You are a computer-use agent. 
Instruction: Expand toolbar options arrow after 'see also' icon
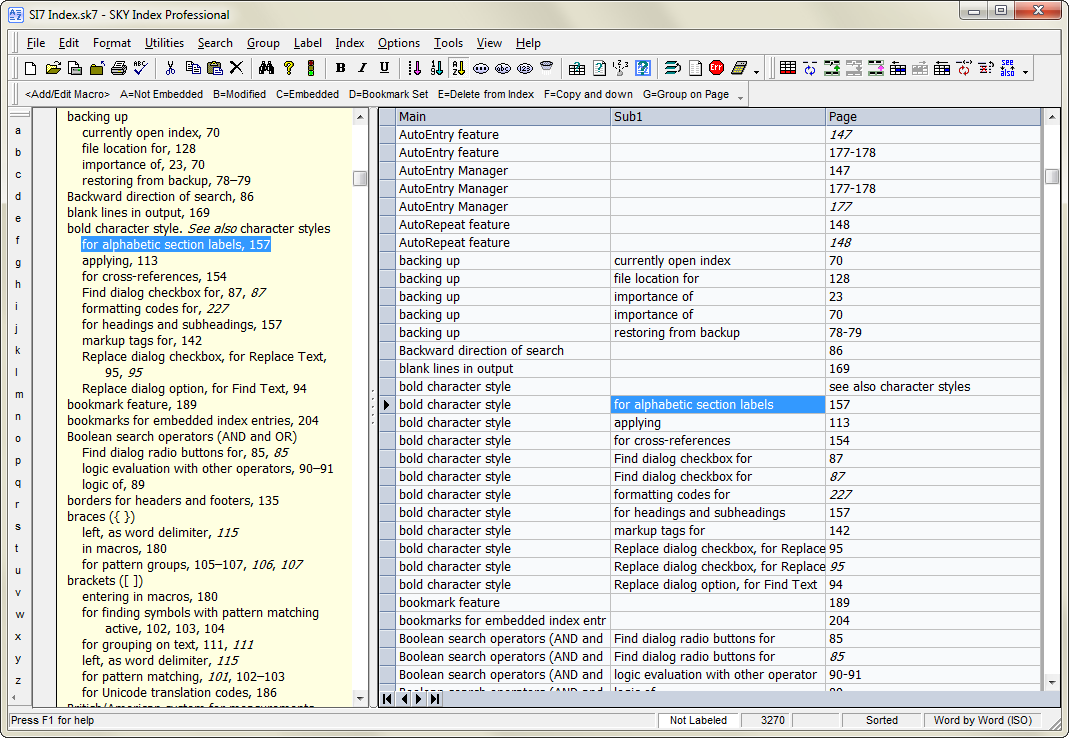[1025, 70]
